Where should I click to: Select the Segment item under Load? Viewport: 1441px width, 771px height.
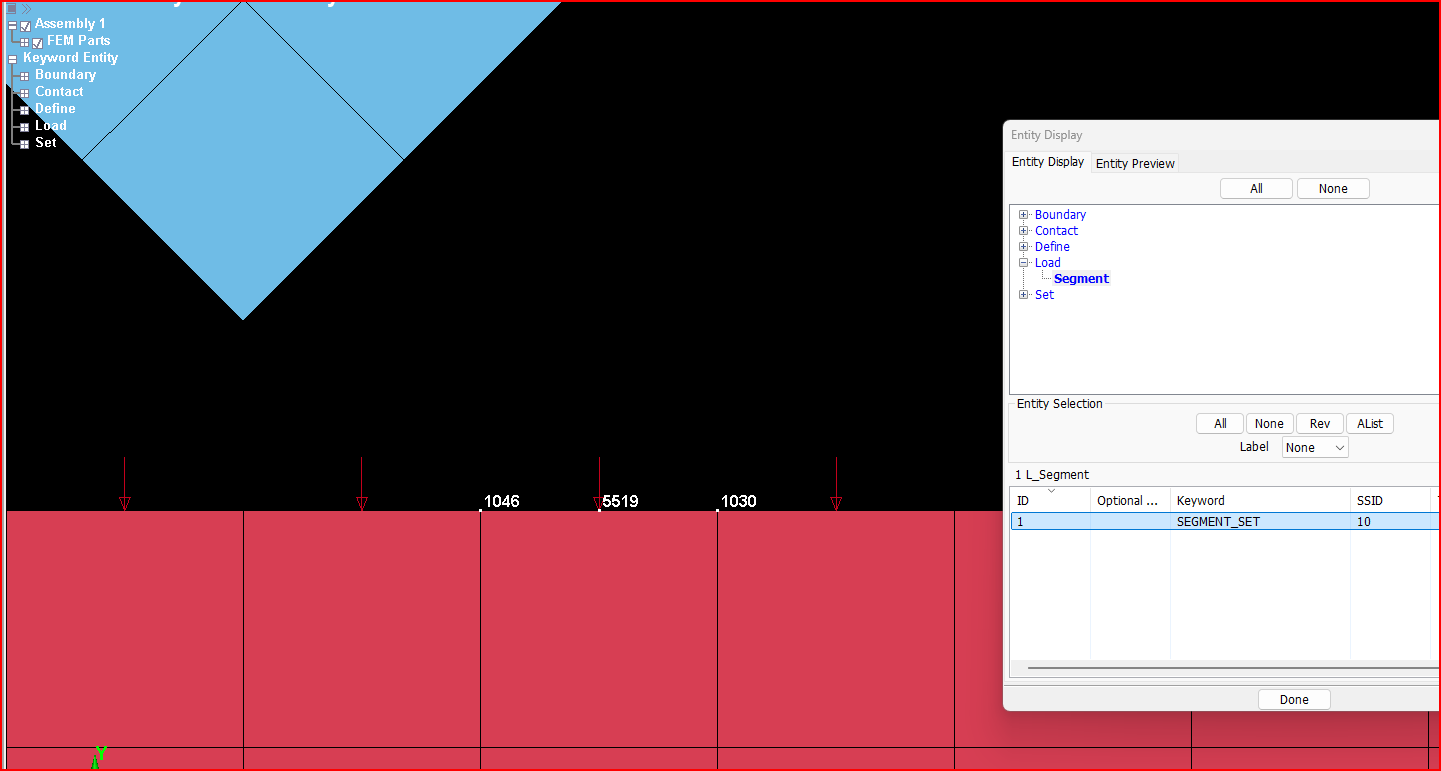pyautogui.click(x=1081, y=279)
